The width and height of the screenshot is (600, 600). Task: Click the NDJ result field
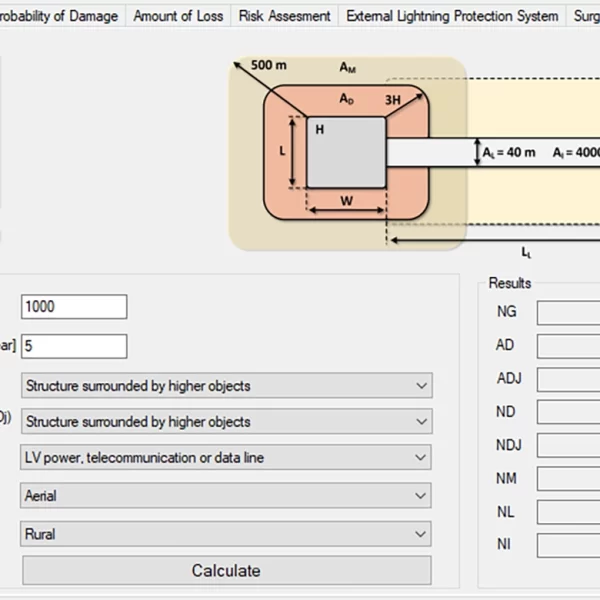(568, 446)
